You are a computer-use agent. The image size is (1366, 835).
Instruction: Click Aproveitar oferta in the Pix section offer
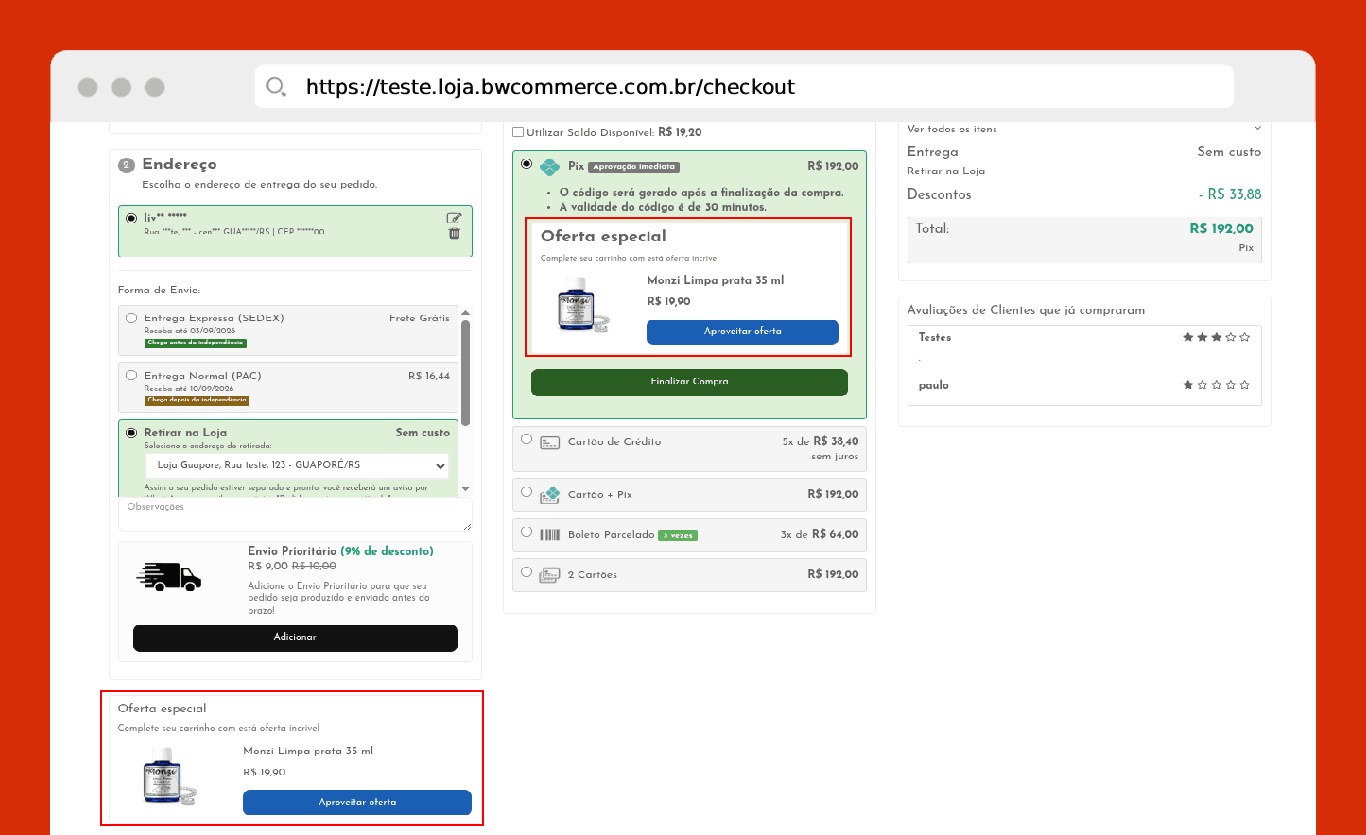743,332
